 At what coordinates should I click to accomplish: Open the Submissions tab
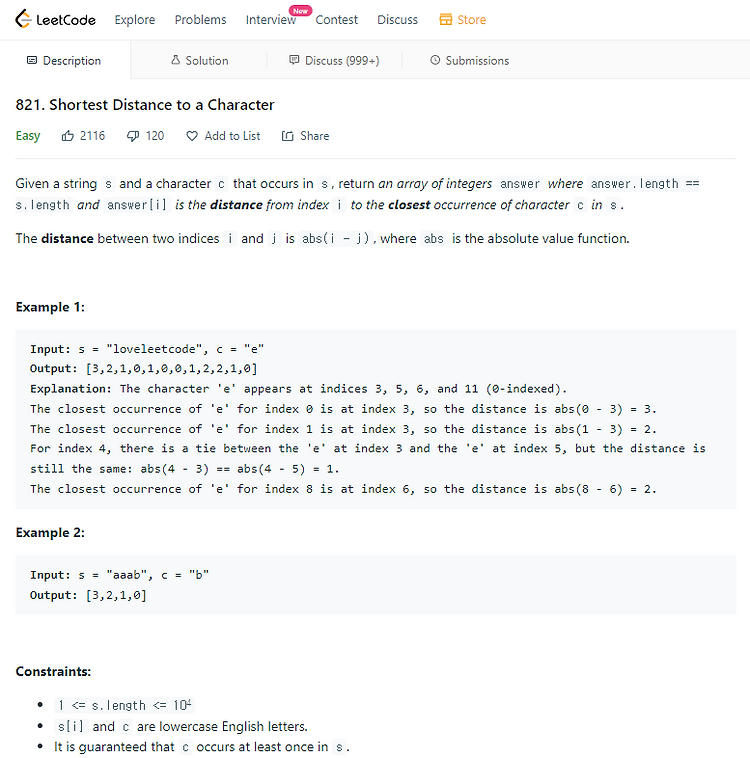click(470, 60)
